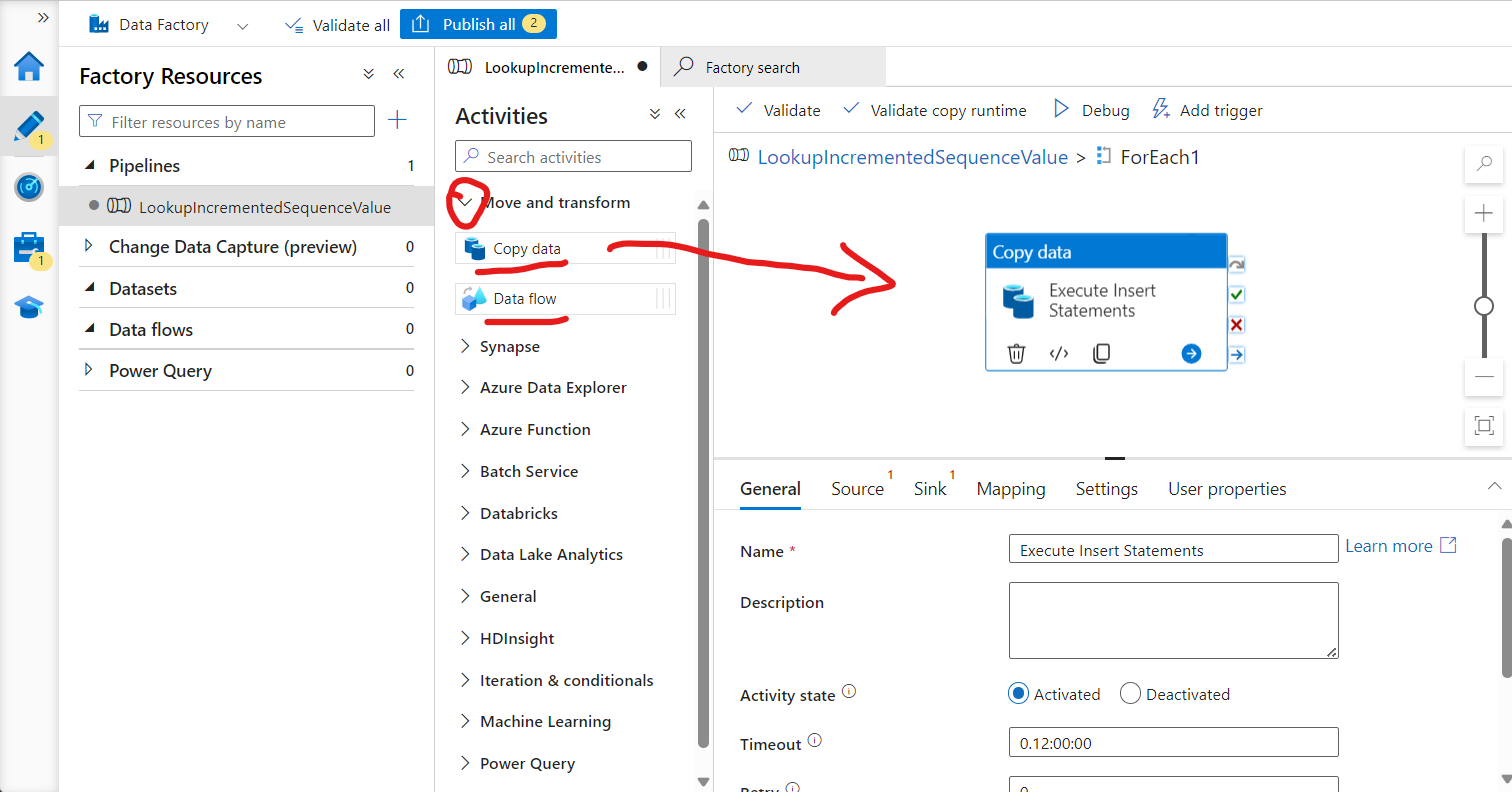
Task: Open the Factory search tab
Action: pos(749,66)
